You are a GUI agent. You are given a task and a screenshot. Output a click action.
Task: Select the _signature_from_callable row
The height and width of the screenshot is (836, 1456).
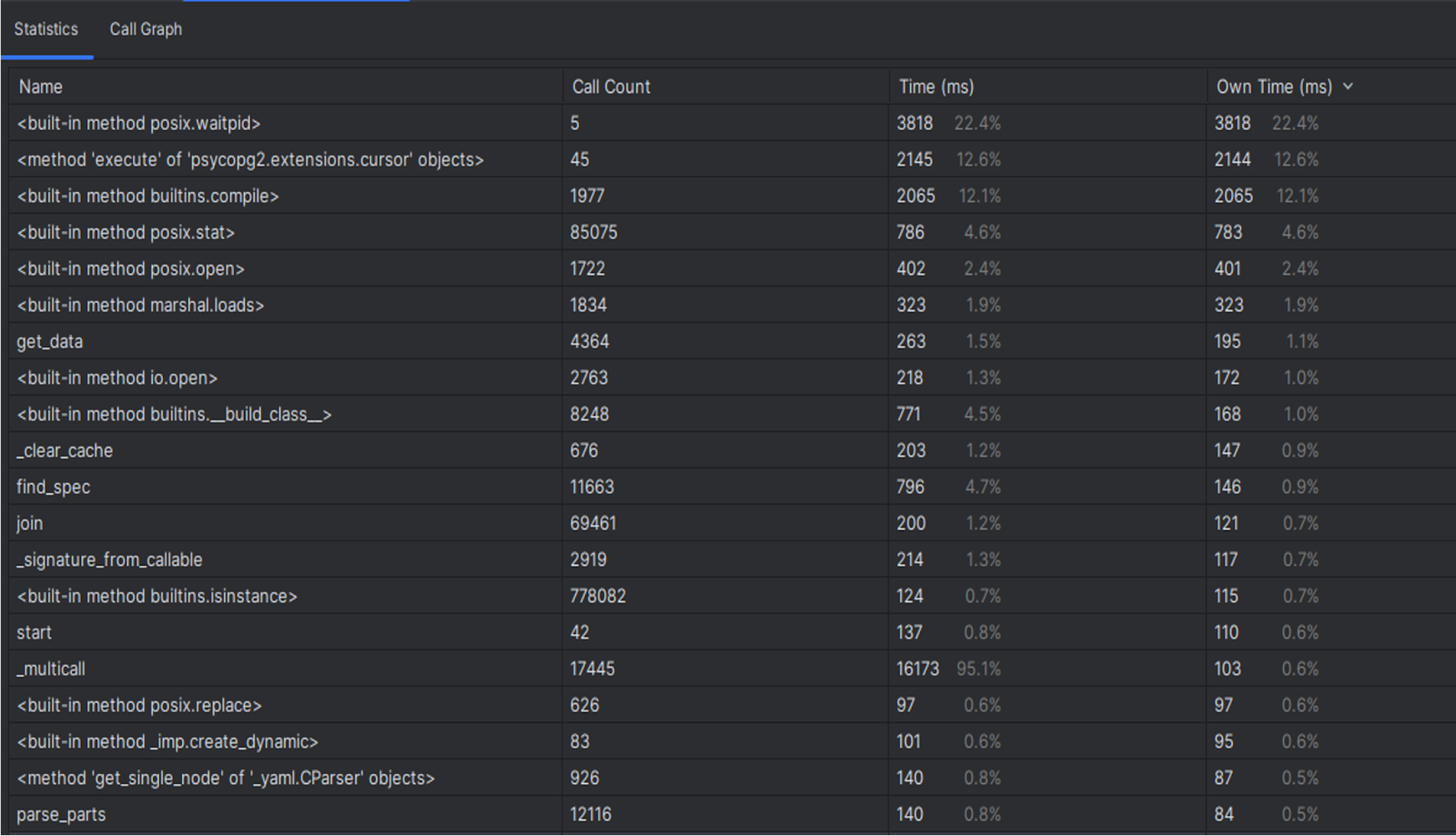(x=109, y=560)
